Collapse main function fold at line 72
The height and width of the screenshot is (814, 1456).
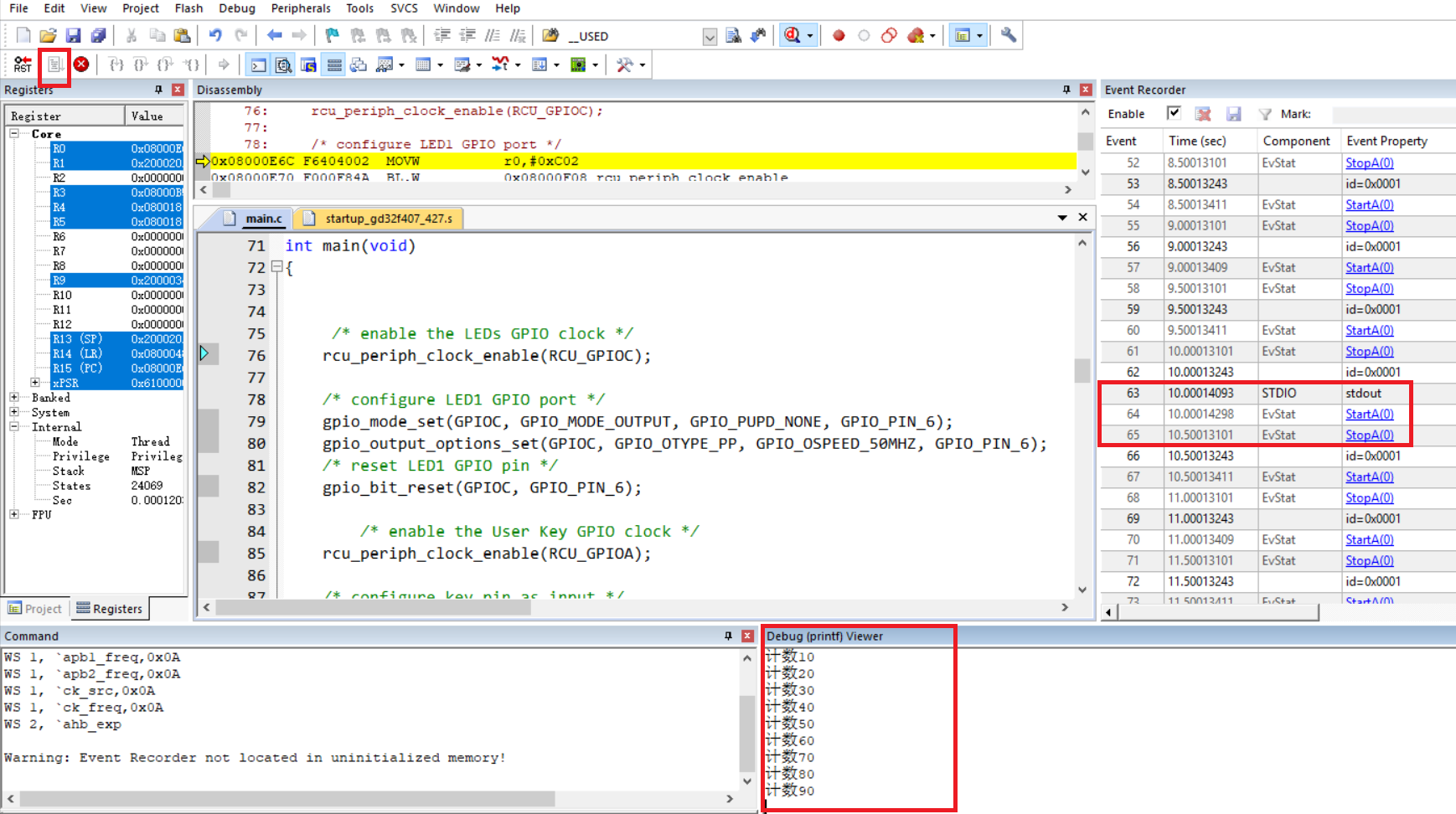[276, 267]
